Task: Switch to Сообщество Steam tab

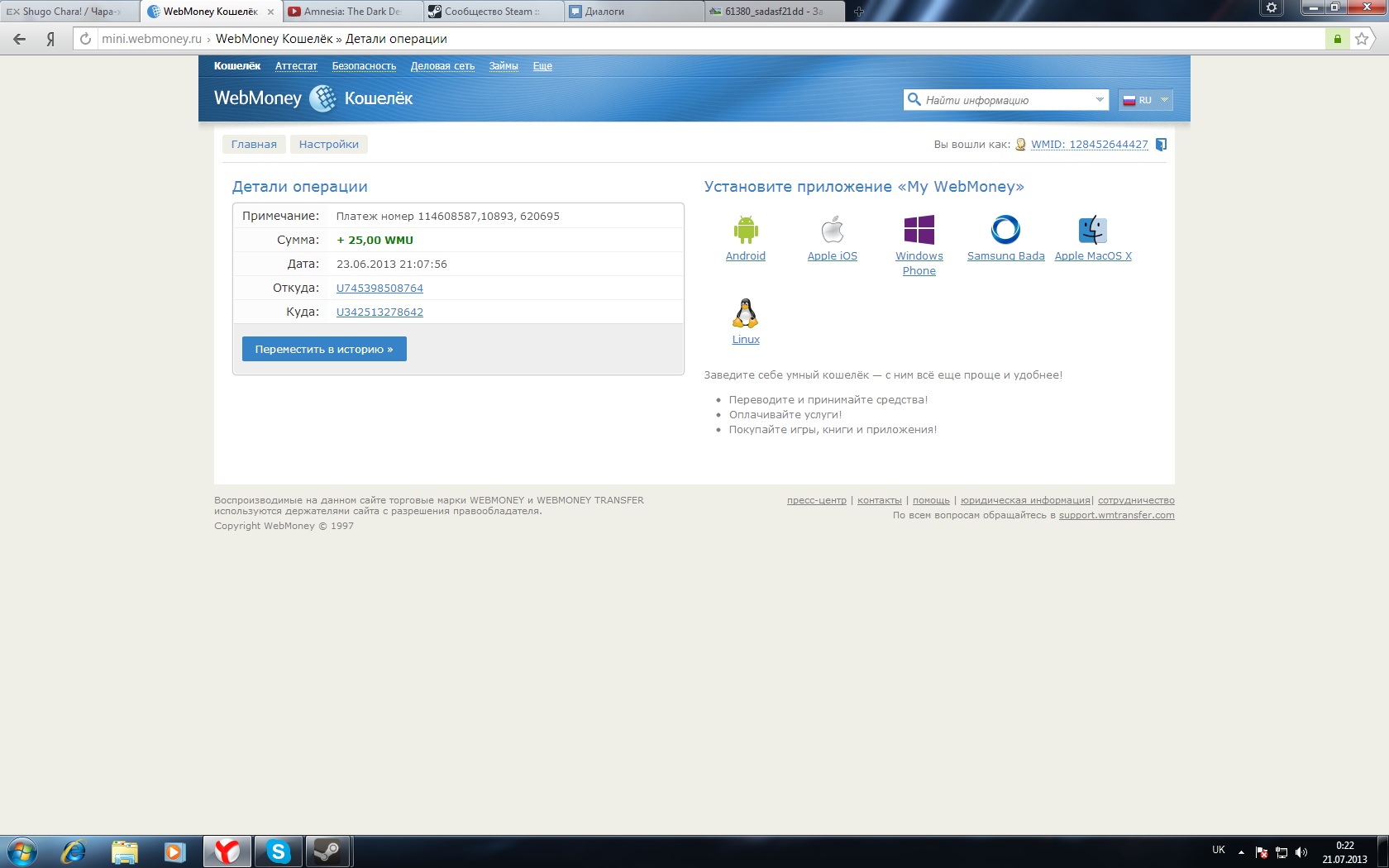Action: (x=493, y=12)
